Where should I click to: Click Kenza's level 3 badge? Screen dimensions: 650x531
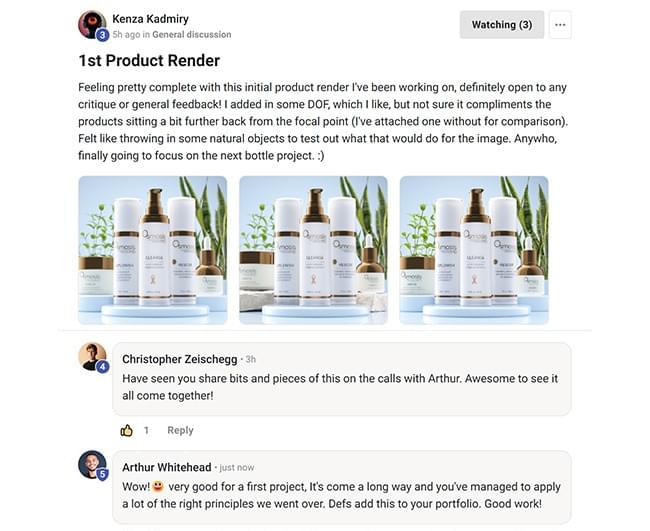coord(102,35)
